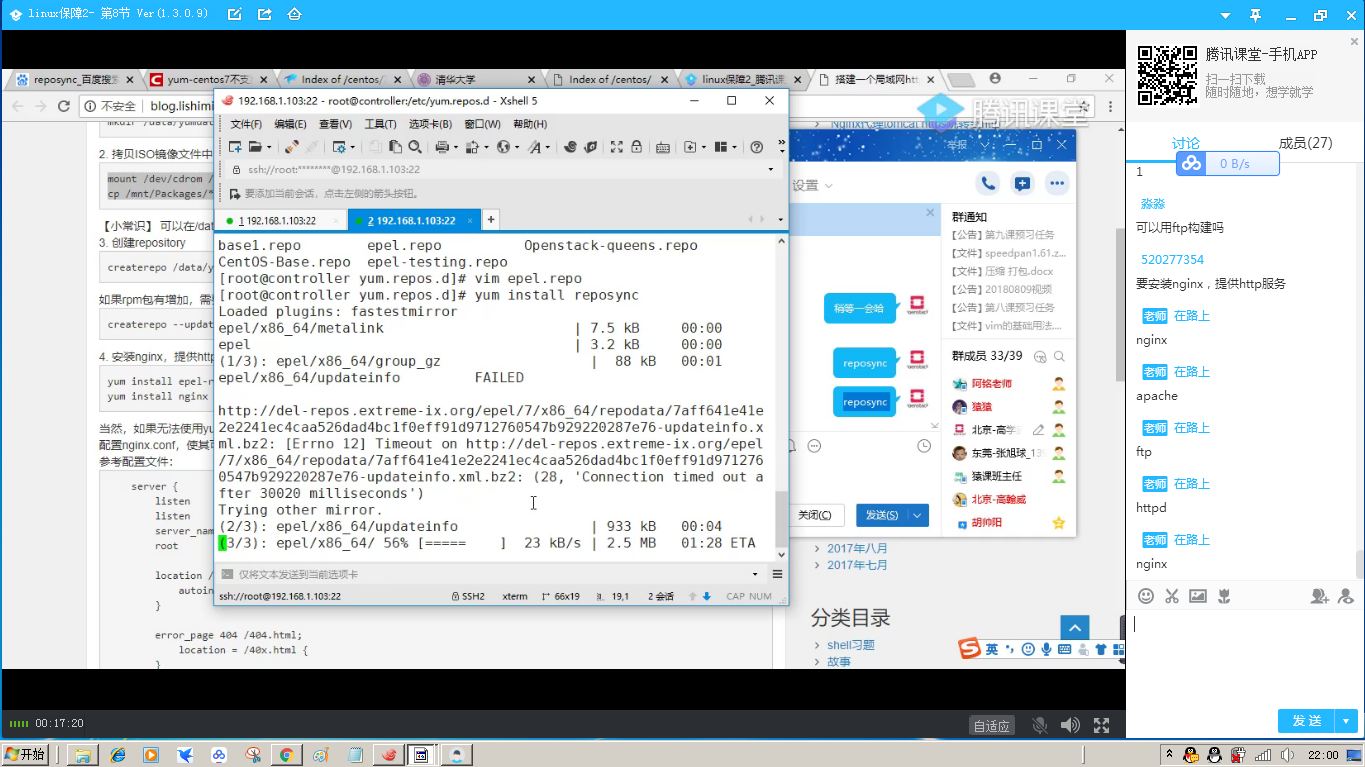This screenshot has width=1365, height=767.
Task: Open the 文件(F) menu in Xshell
Action: click(246, 124)
